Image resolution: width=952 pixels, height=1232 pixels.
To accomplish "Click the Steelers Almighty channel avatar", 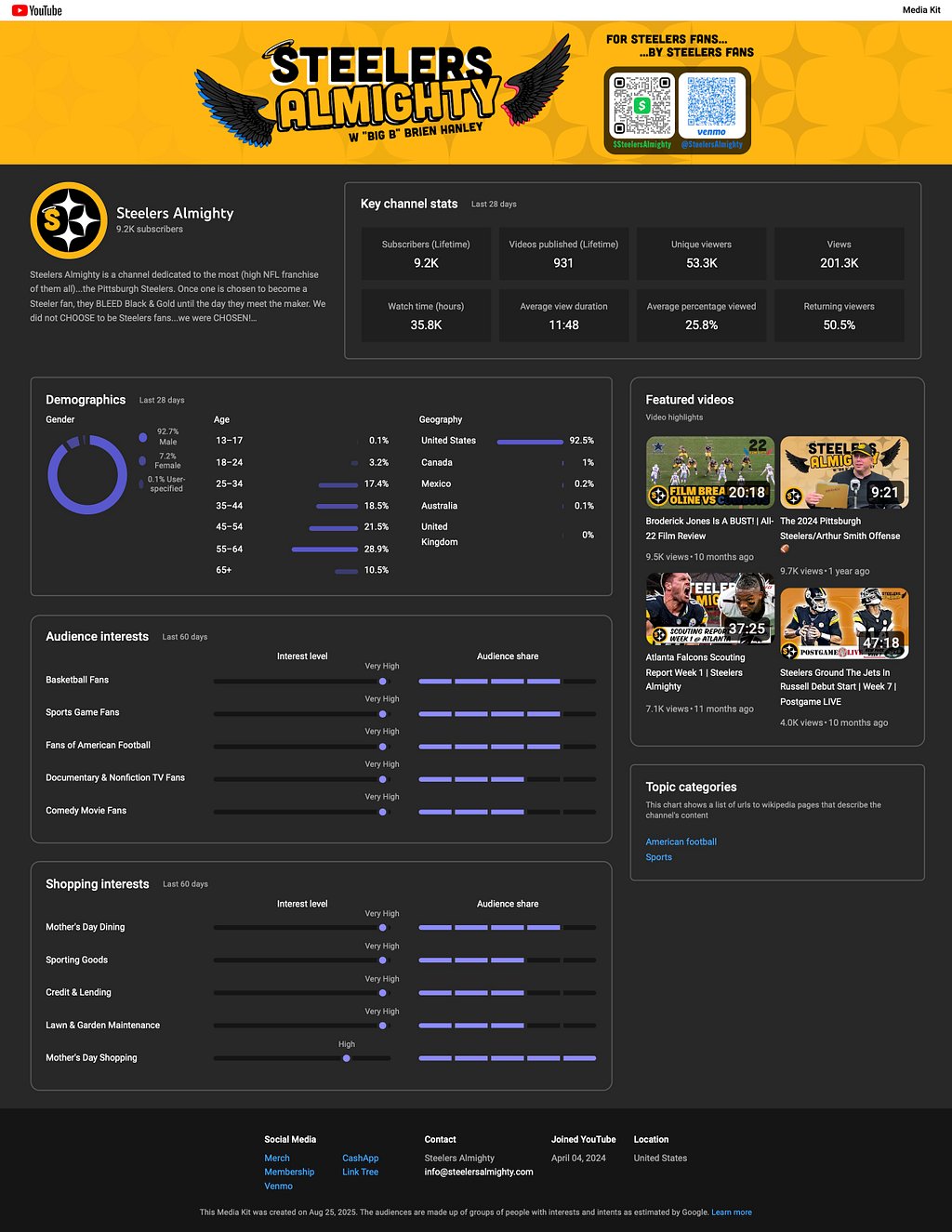I will point(69,220).
